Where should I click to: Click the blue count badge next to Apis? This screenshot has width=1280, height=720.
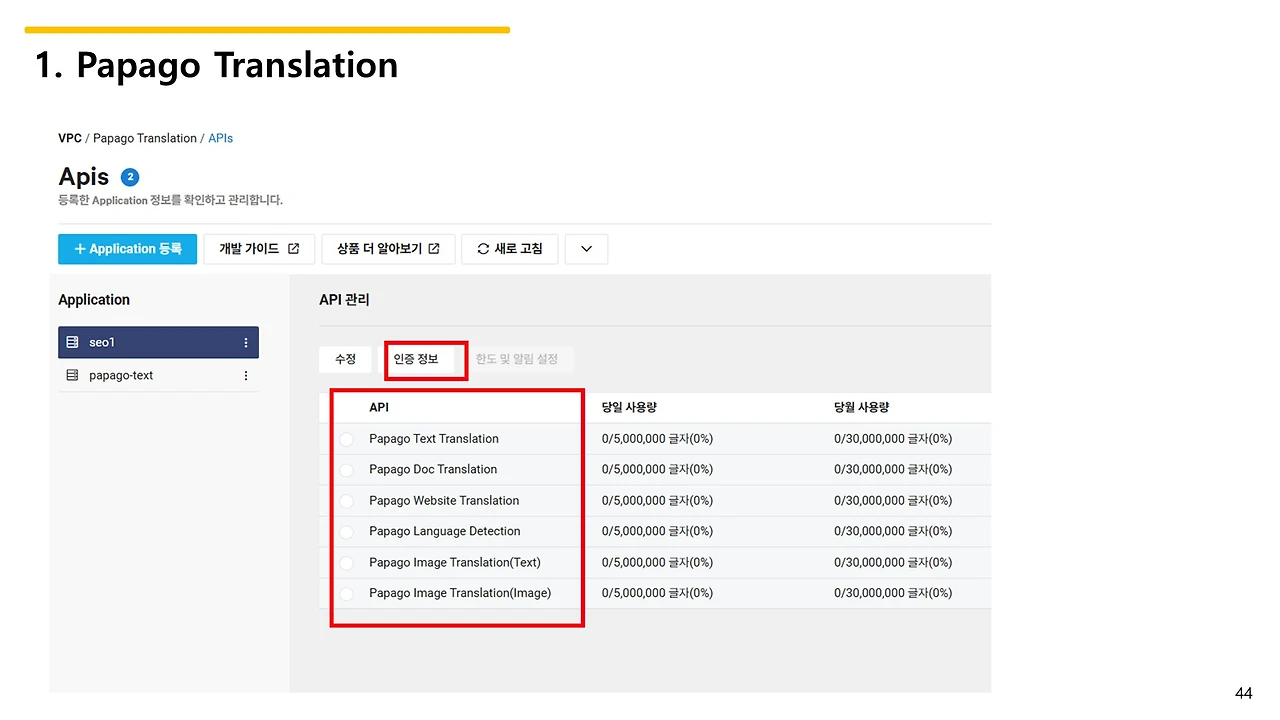(130, 177)
